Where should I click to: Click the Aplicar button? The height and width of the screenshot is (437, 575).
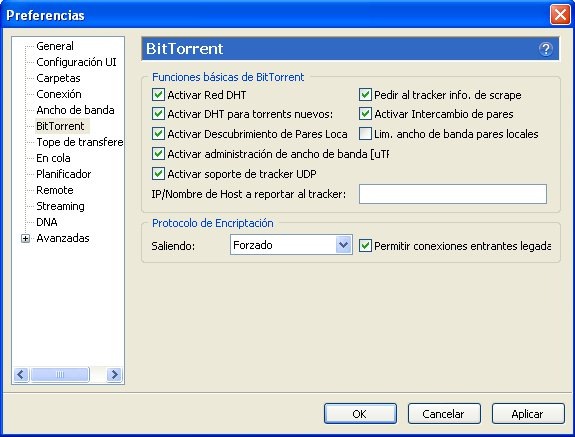click(528, 414)
